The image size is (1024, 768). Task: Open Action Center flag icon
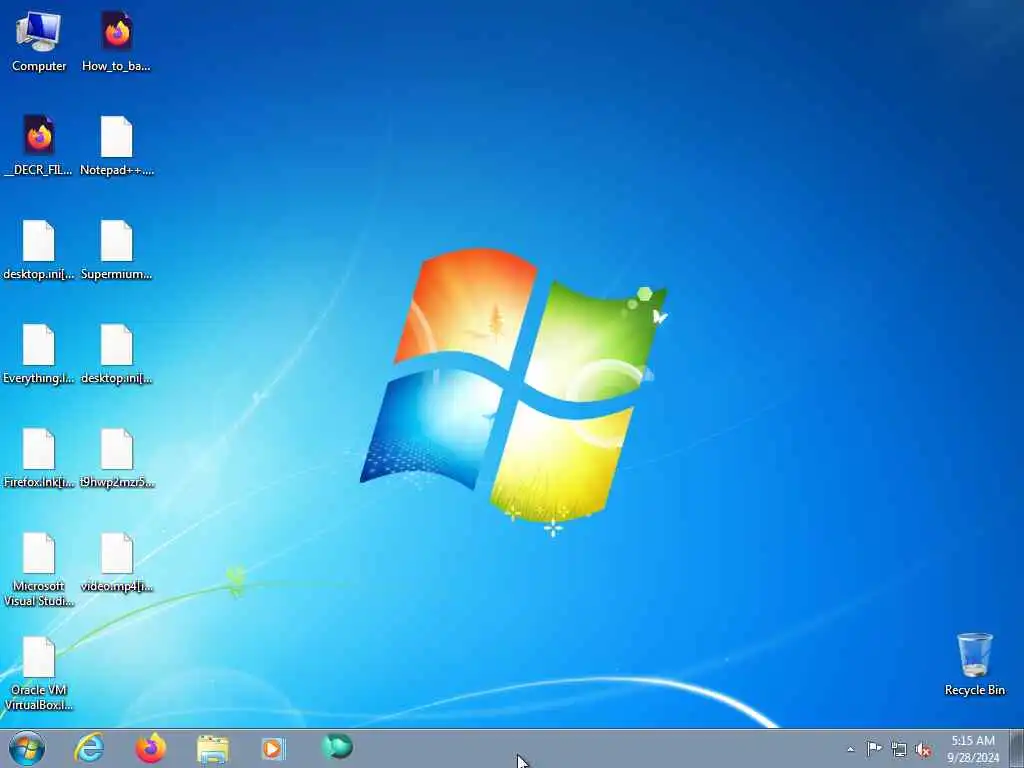874,748
